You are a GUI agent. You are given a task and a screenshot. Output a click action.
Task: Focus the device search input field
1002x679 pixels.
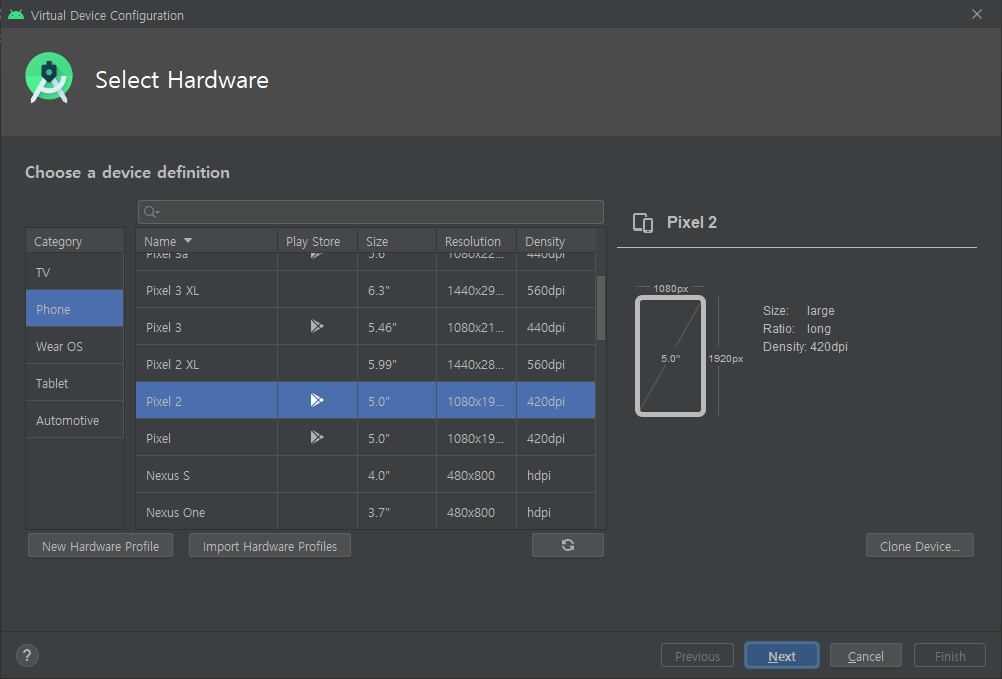pyautogui.click(x=371, y=212)
